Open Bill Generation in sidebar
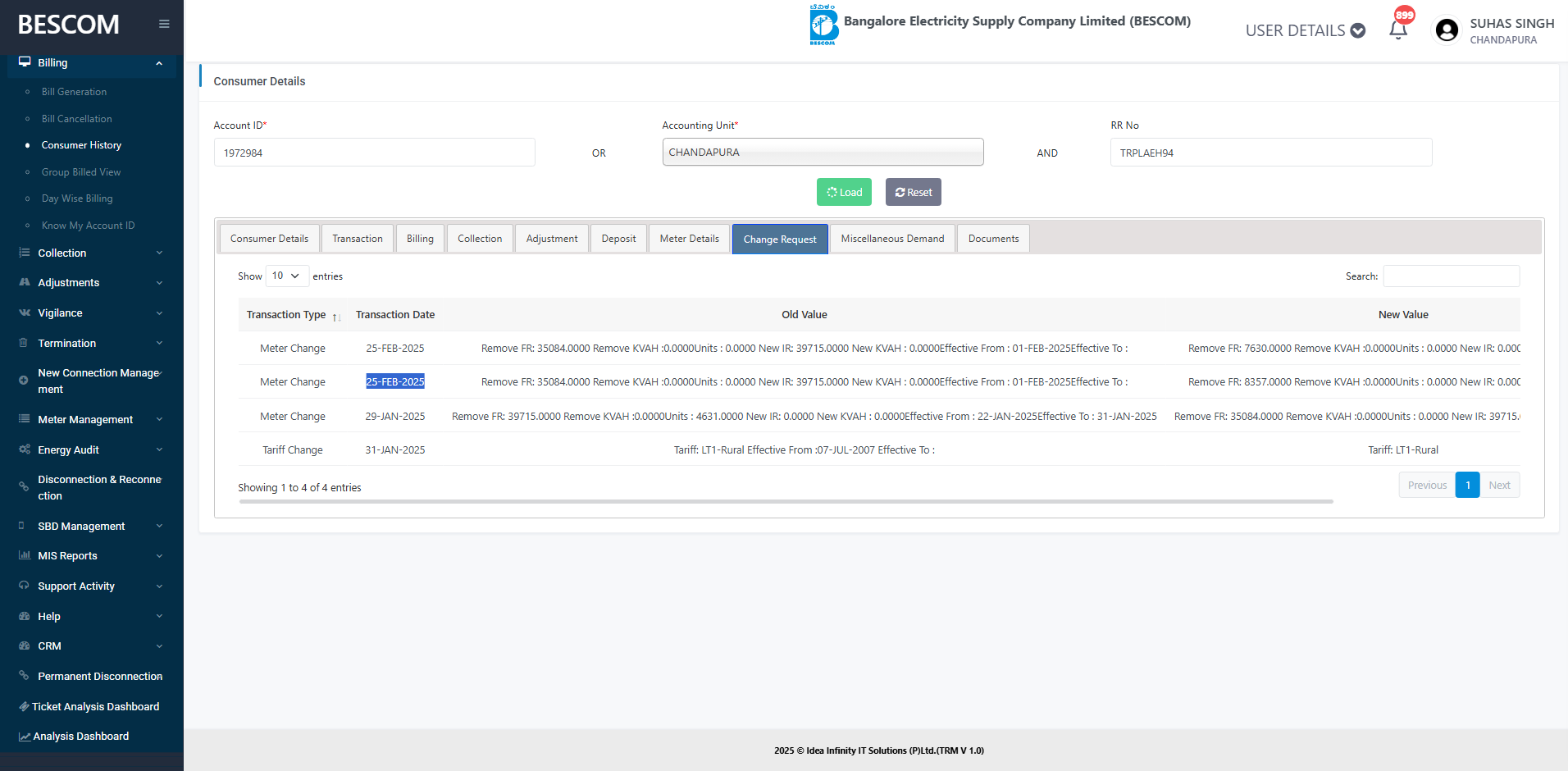The width and height of the screenshot is (1568, 771). [74, 92]
